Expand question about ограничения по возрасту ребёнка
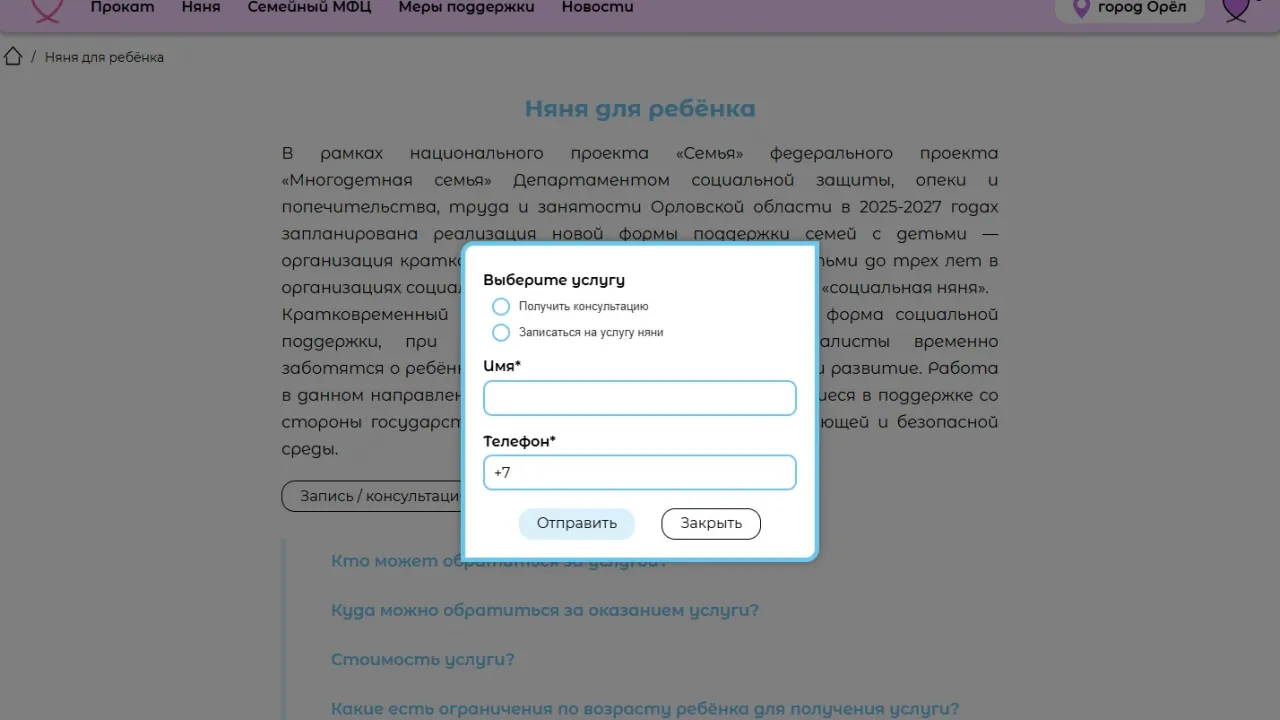 click(645, 709)
